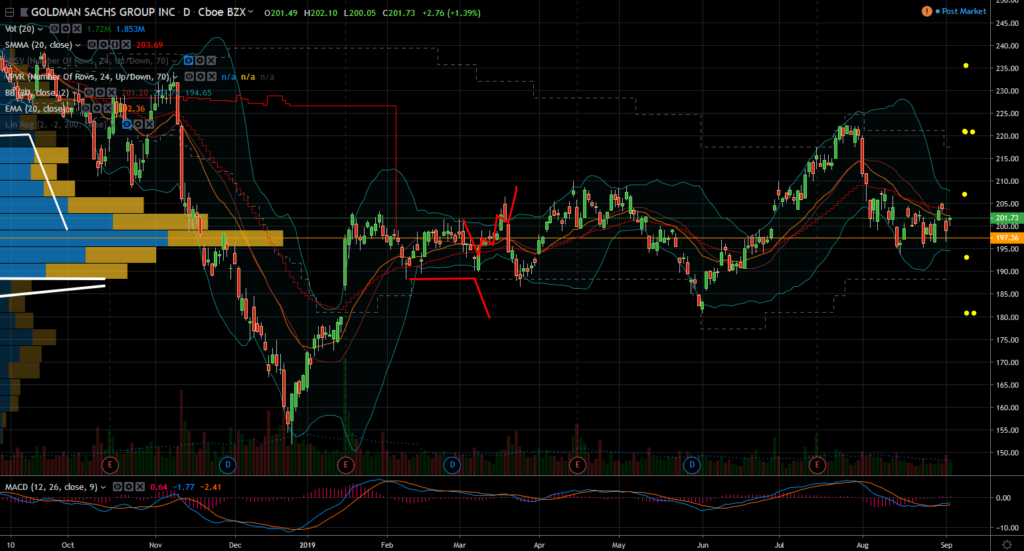Viewport: 1024px width, 551px height.
Task: Remove the EMA (20, close) indicator
Action: coord(108,108)
